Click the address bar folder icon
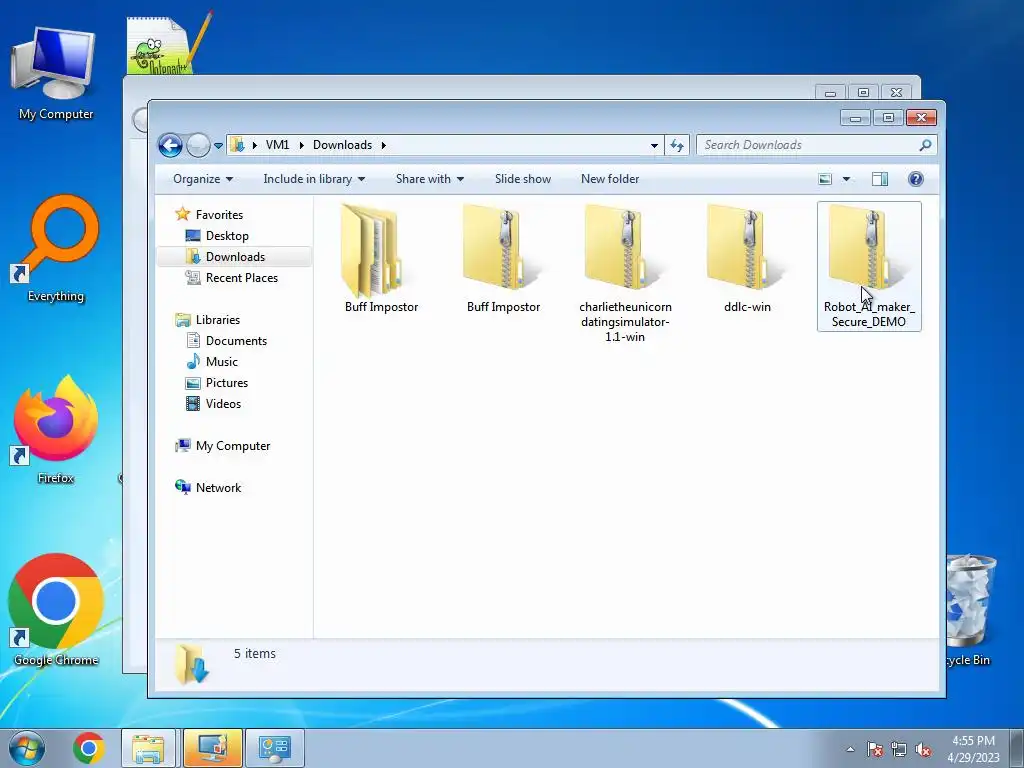1024x768 pixels. click(238, 145)
